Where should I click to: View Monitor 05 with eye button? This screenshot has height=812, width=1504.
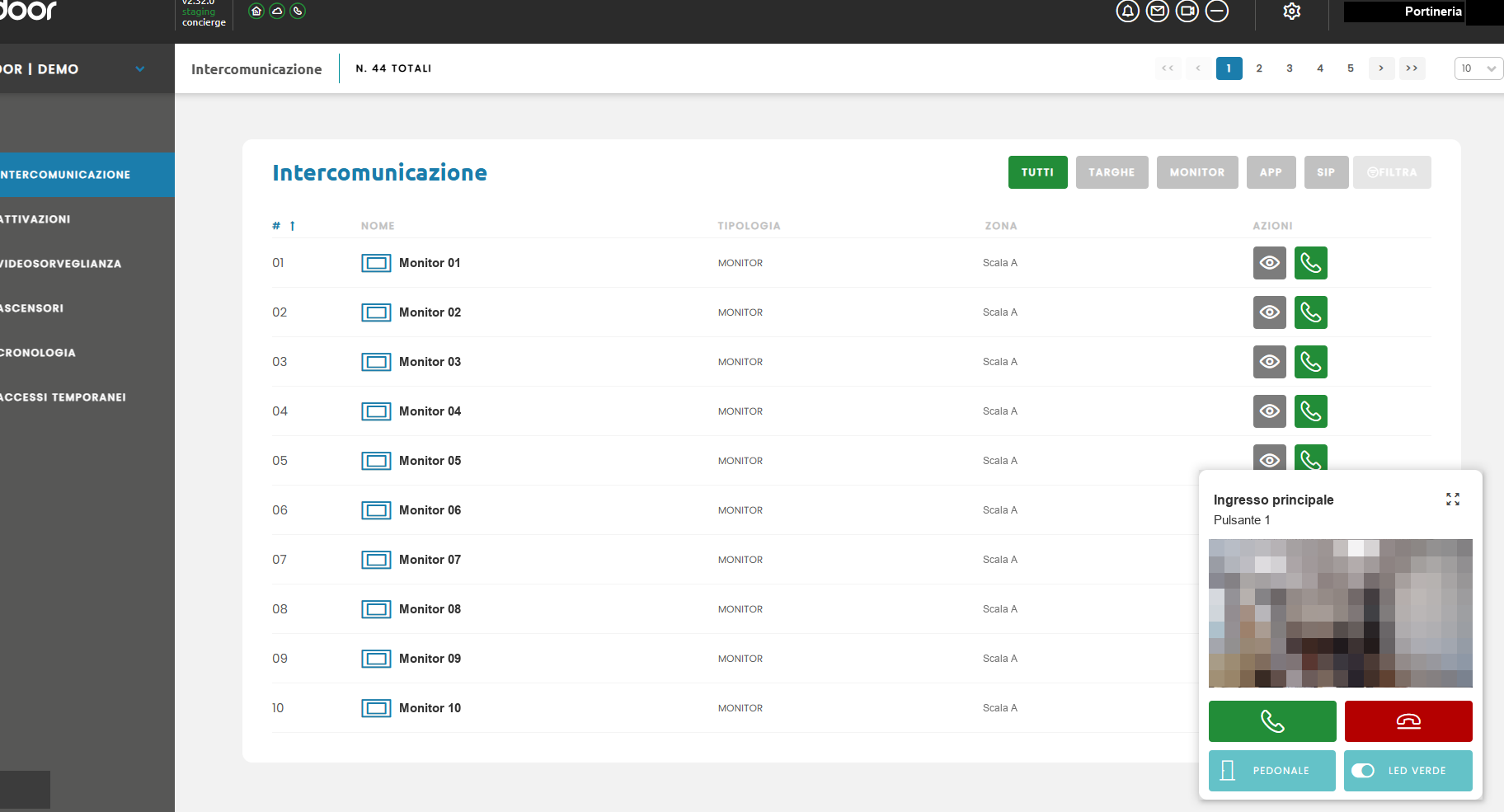coord(1270,458)
